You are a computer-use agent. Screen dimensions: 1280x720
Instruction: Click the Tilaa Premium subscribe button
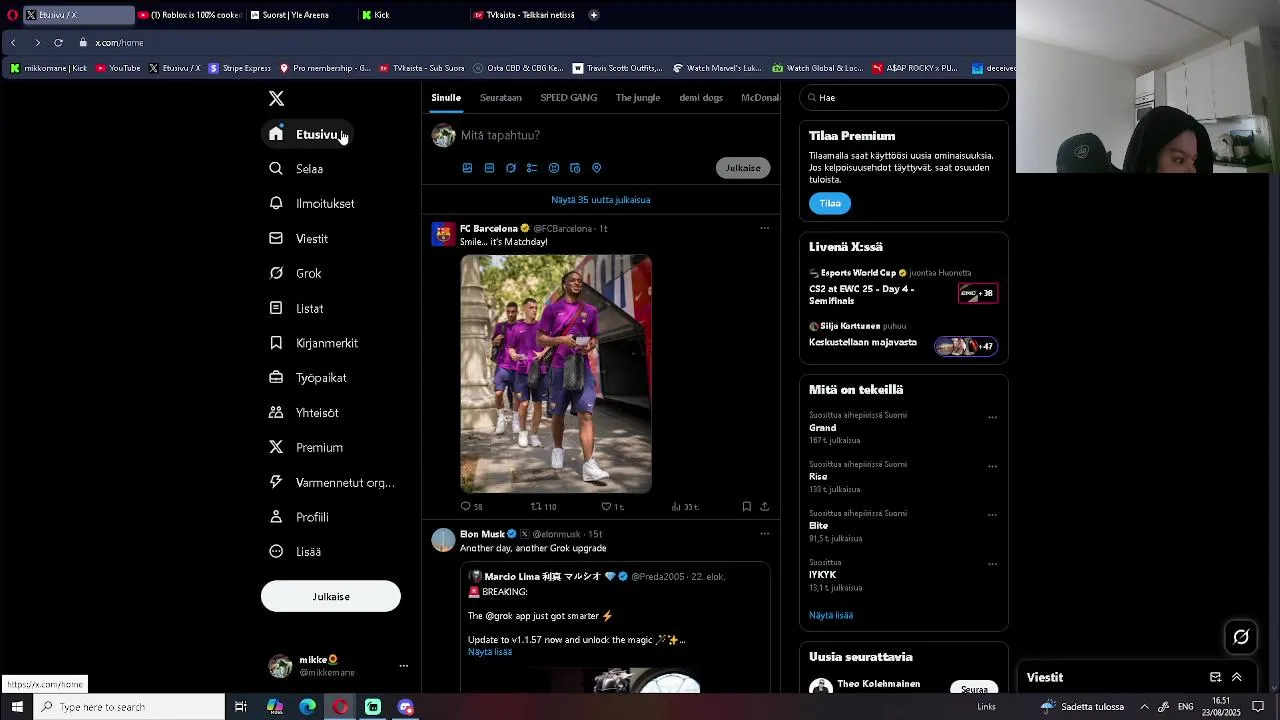pos(830,203)
